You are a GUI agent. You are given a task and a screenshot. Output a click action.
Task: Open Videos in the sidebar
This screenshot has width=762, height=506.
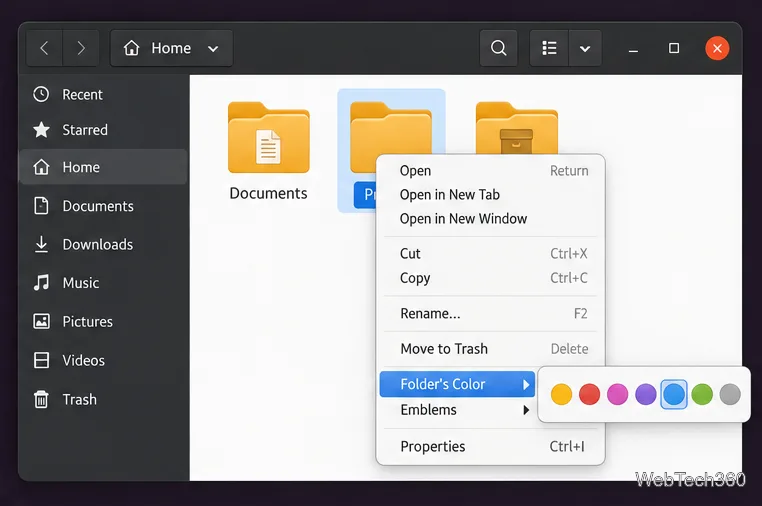pos(103,360)
